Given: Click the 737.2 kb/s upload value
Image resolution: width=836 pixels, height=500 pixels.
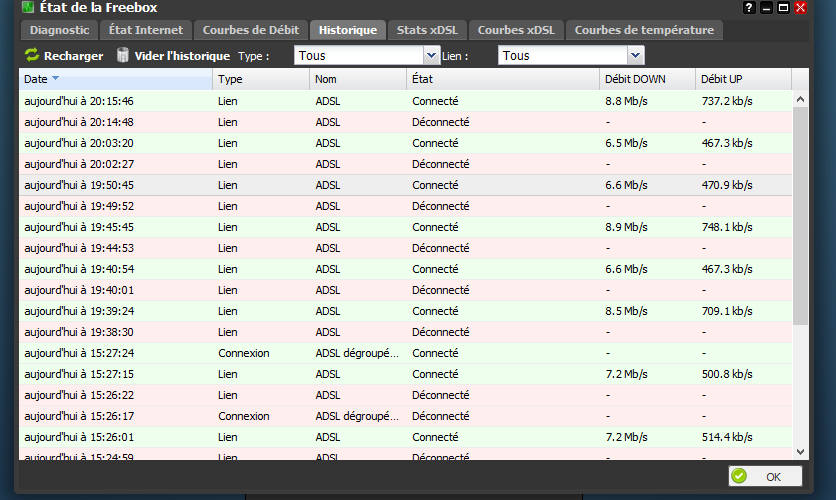Looking at the screenshot, I should (x=727, y=101).
